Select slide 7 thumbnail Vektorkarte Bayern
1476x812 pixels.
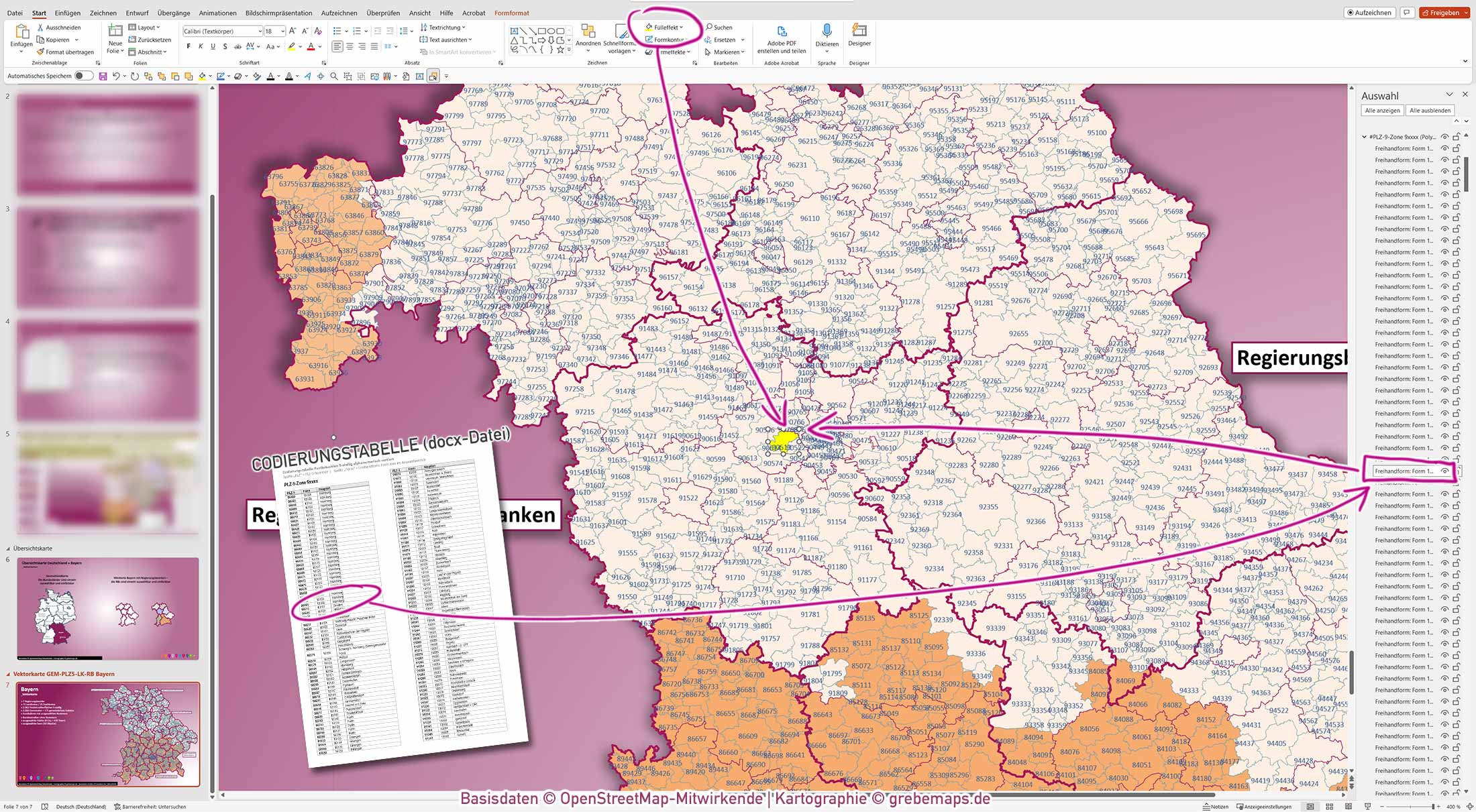pos(107,734)
